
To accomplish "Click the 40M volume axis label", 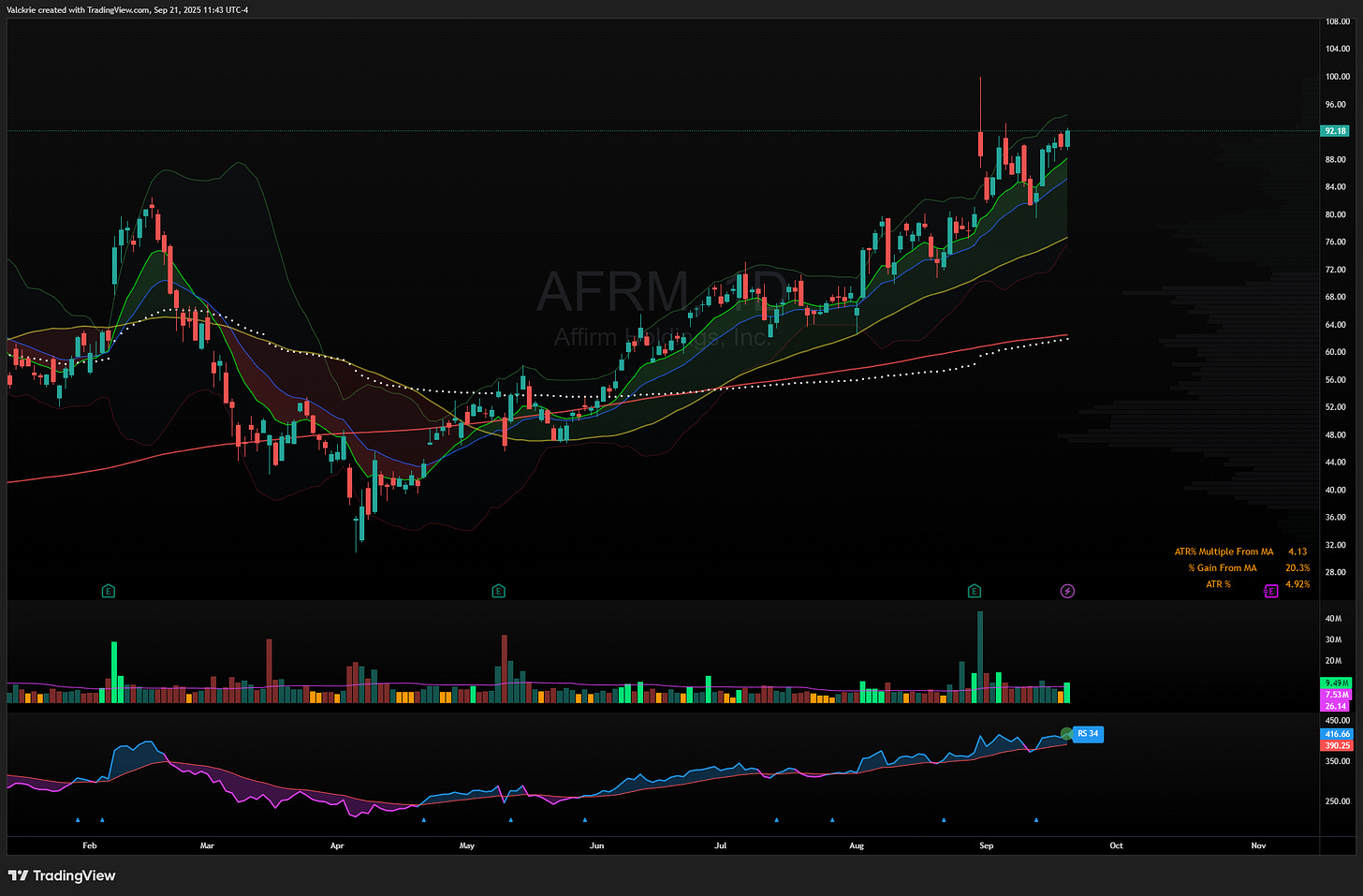I will tap(1334, 619).
